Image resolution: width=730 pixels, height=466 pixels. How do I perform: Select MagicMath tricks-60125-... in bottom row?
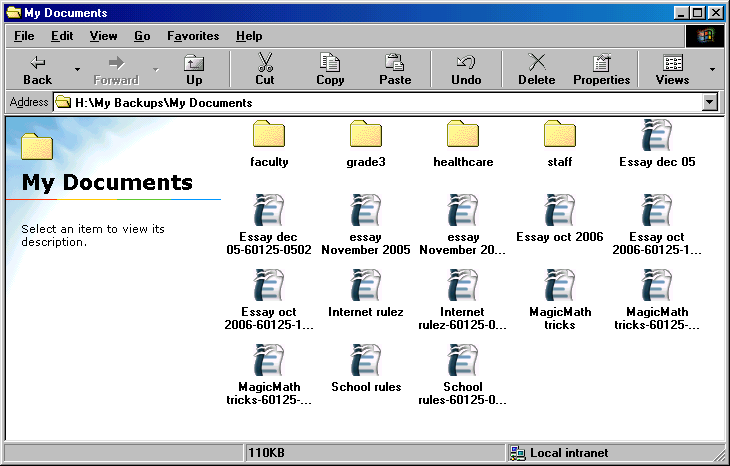point(269,374)
